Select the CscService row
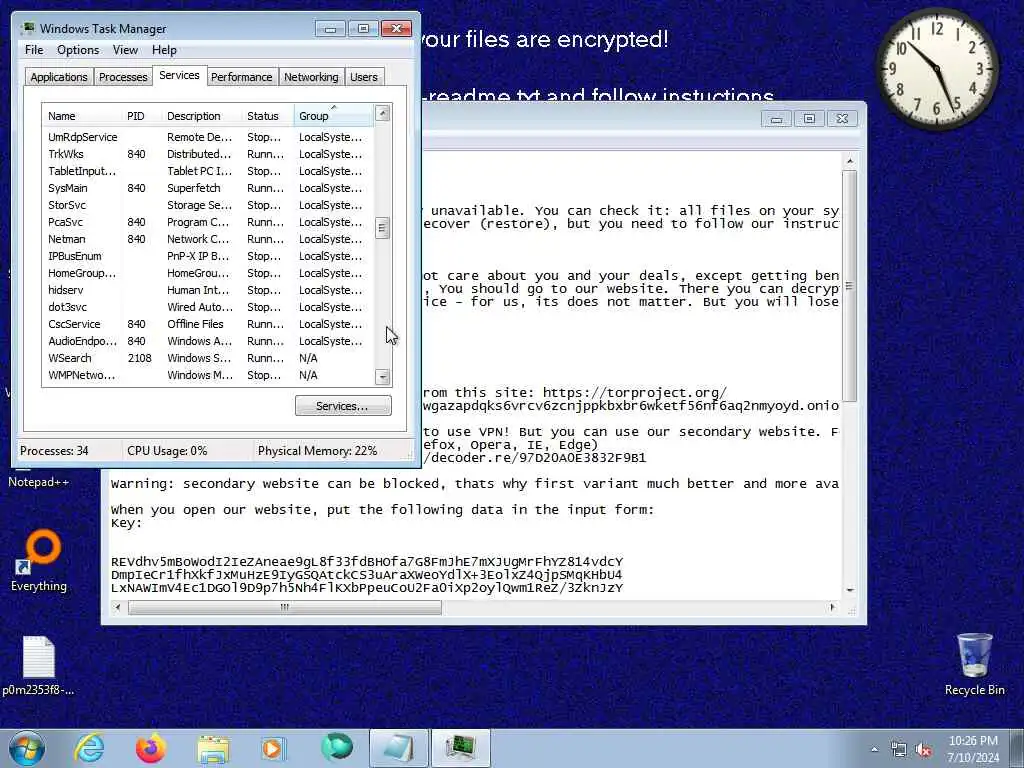Screen dimensions: 1024x768 pyautogui.click(x=208, y=324)
